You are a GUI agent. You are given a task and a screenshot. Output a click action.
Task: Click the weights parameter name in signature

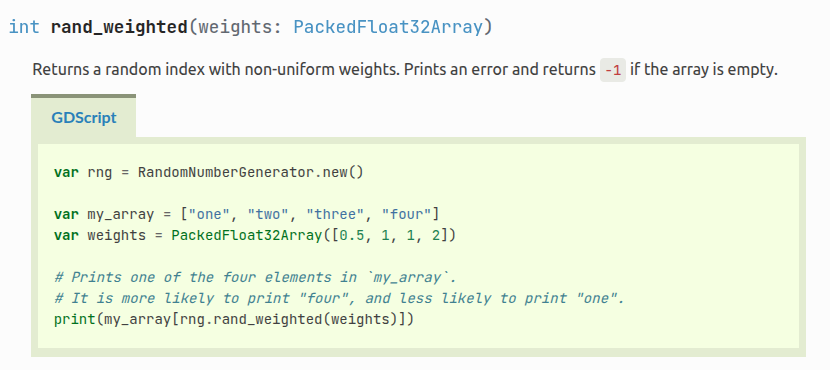[234, 27]
